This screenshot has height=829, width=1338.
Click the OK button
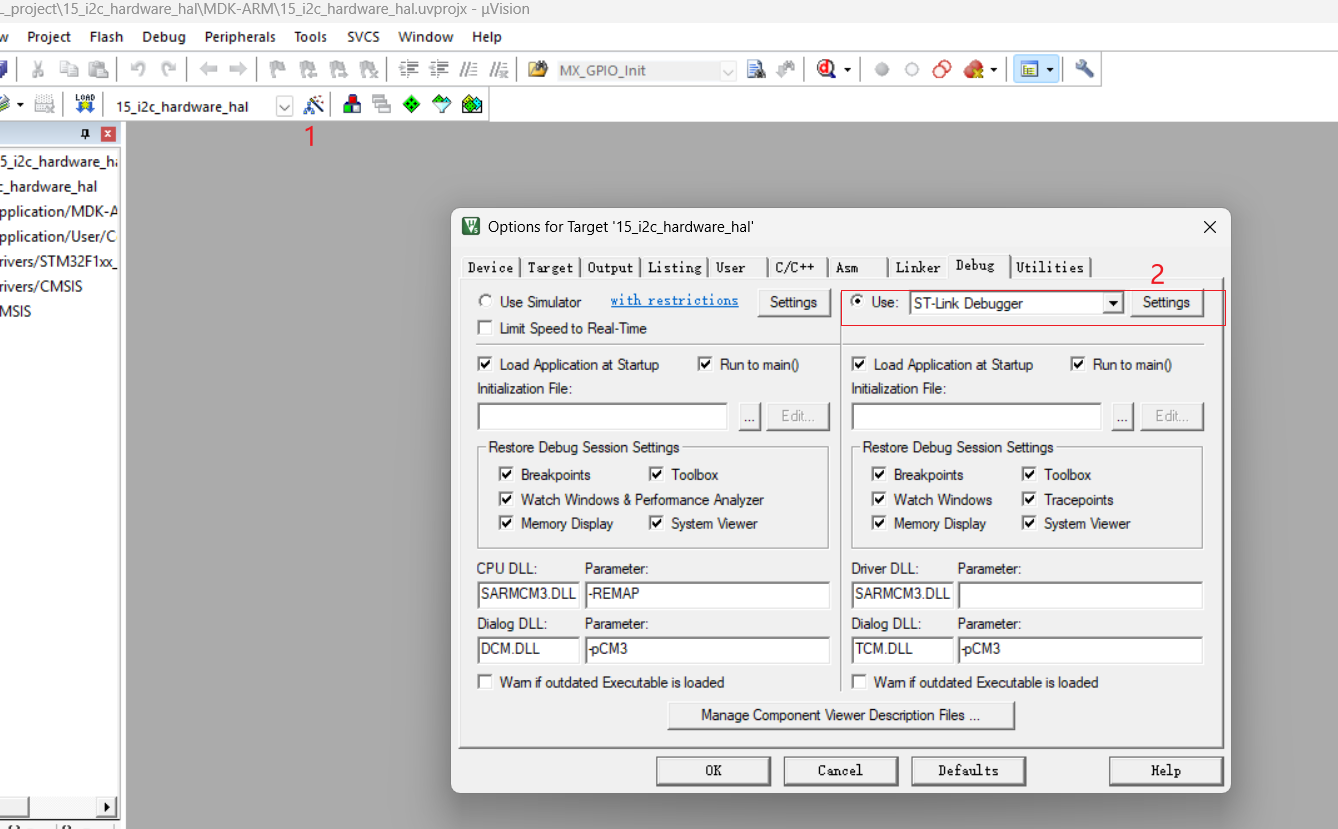click(713, 770)
